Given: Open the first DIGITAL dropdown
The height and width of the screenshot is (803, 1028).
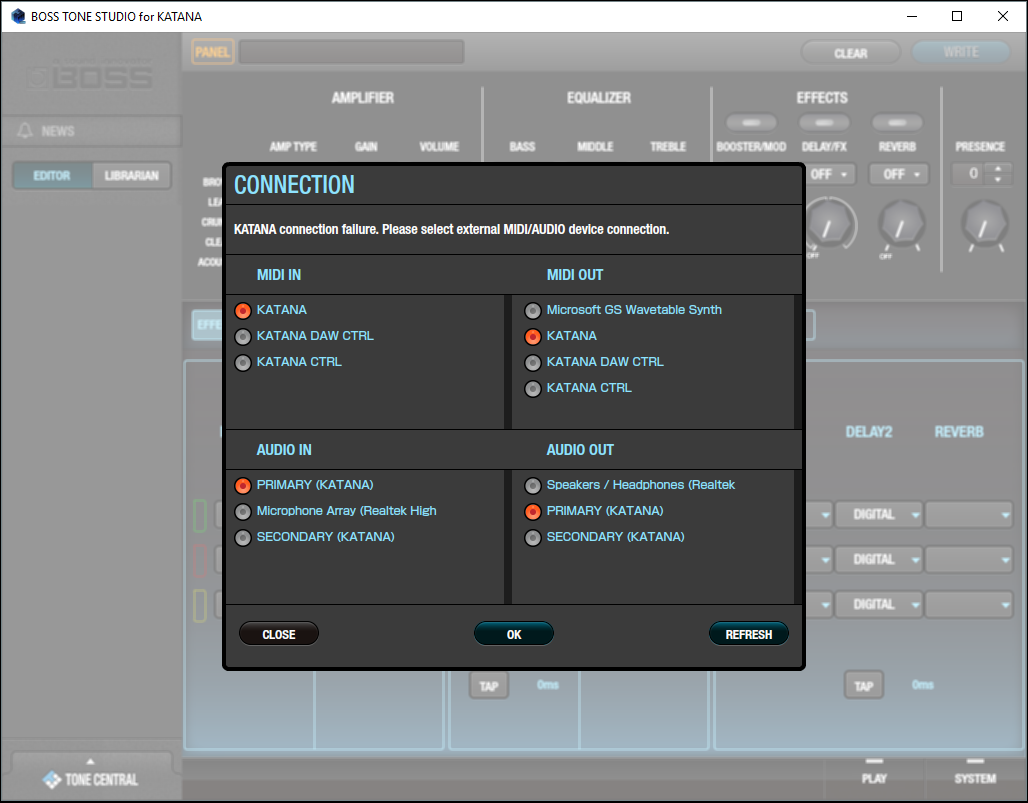Looking at the screenshot, I should click(x=879, y=515).
